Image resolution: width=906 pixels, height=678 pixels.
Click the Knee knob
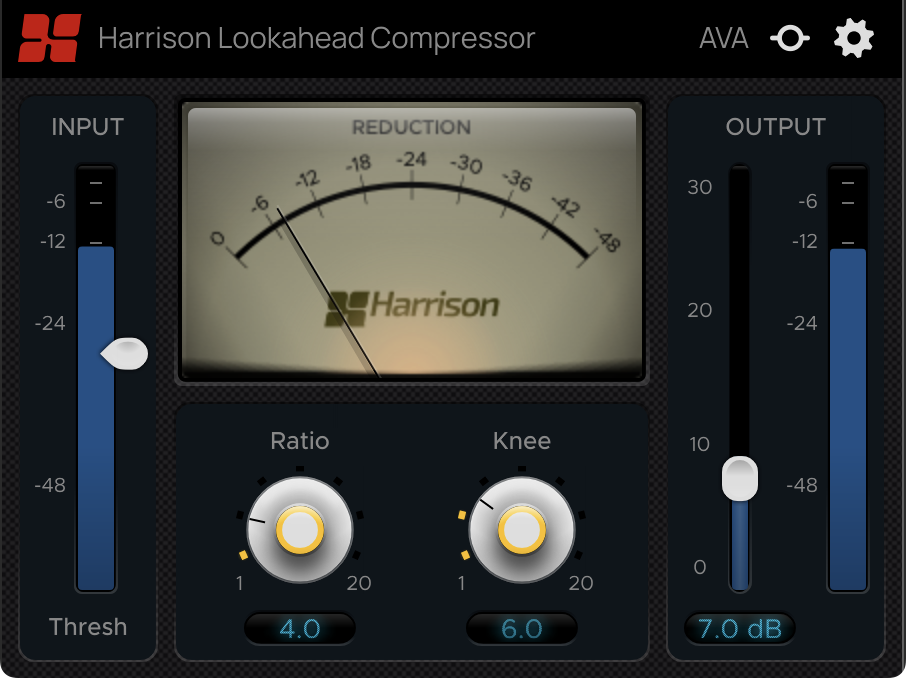(522, 529)
